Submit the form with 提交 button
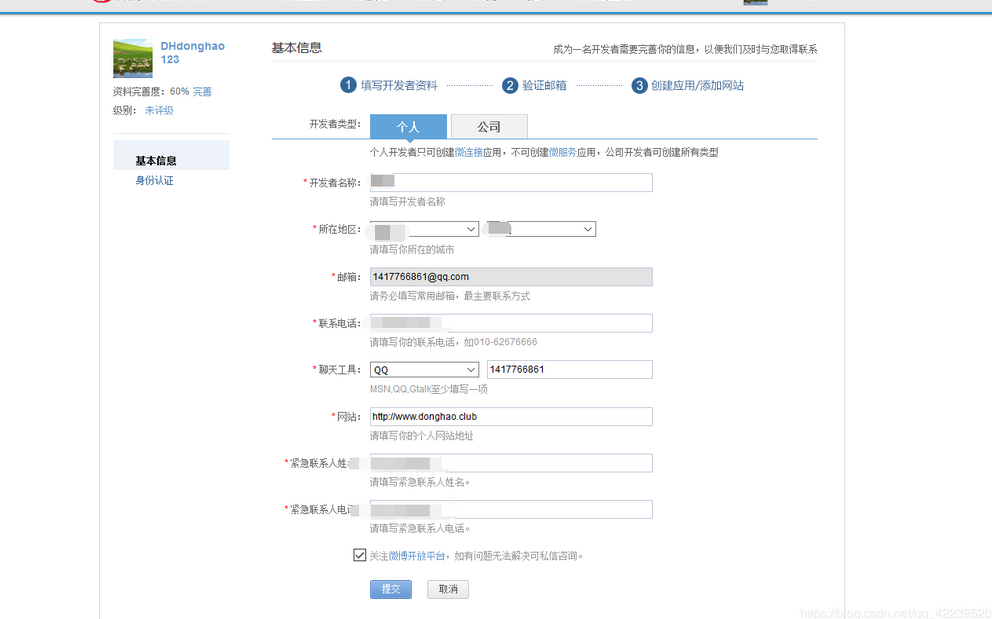The width and height of the screenshot is (992, 619). click(x=391, y=589)
